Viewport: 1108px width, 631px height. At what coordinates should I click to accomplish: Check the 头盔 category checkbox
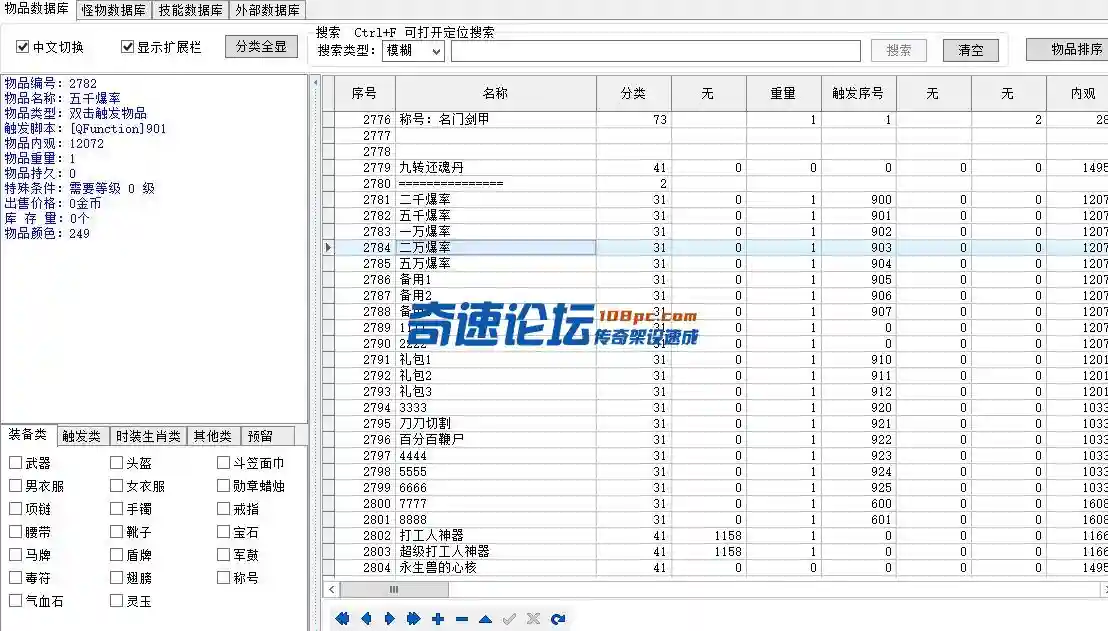pos(117,463)
